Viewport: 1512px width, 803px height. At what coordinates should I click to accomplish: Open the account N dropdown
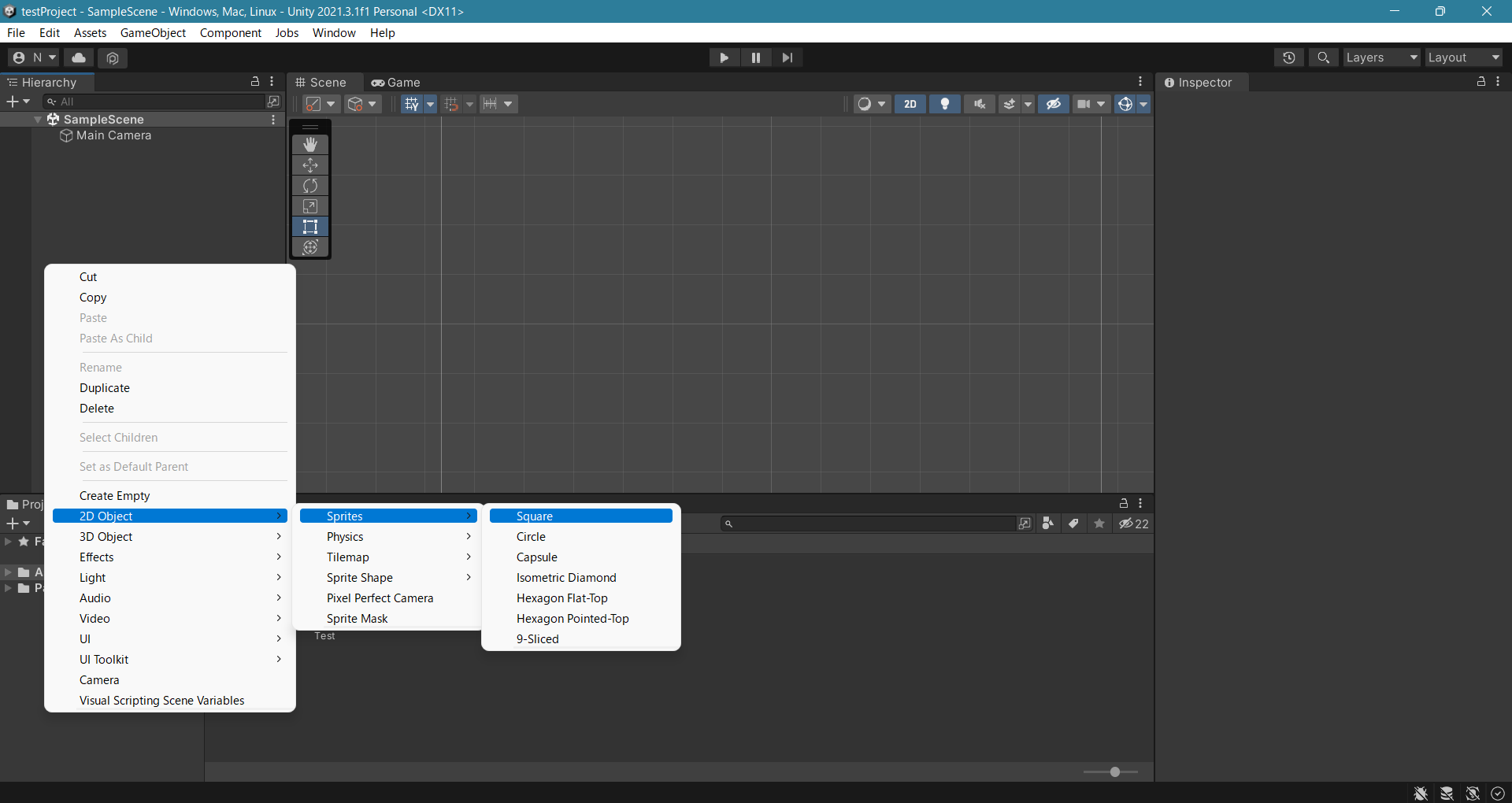click(x=33, y=57)
